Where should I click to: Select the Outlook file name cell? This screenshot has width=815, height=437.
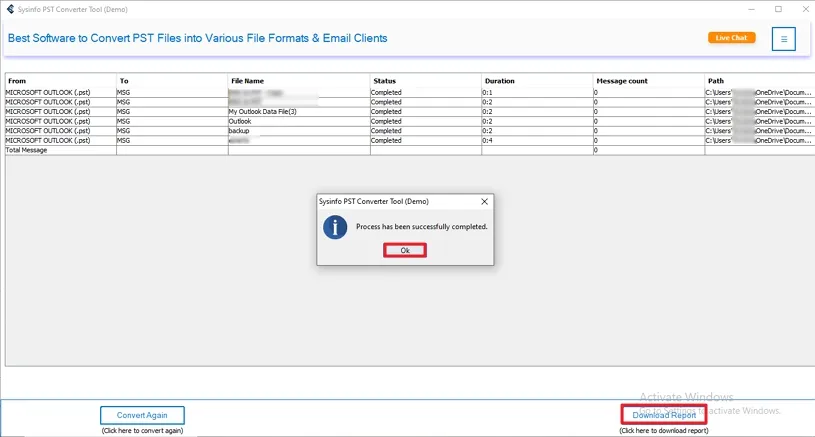[x=299, y=121]
